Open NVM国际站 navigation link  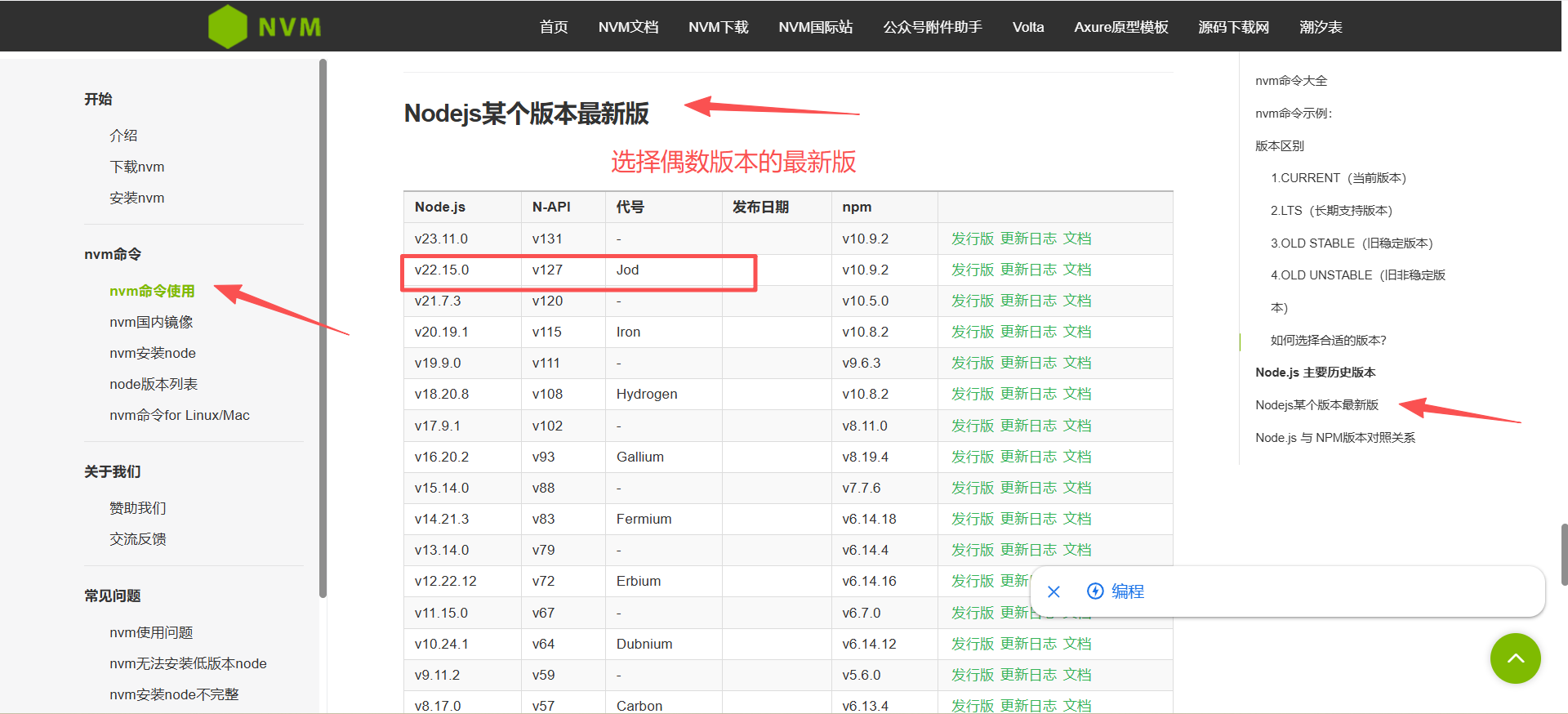[815, 27]
